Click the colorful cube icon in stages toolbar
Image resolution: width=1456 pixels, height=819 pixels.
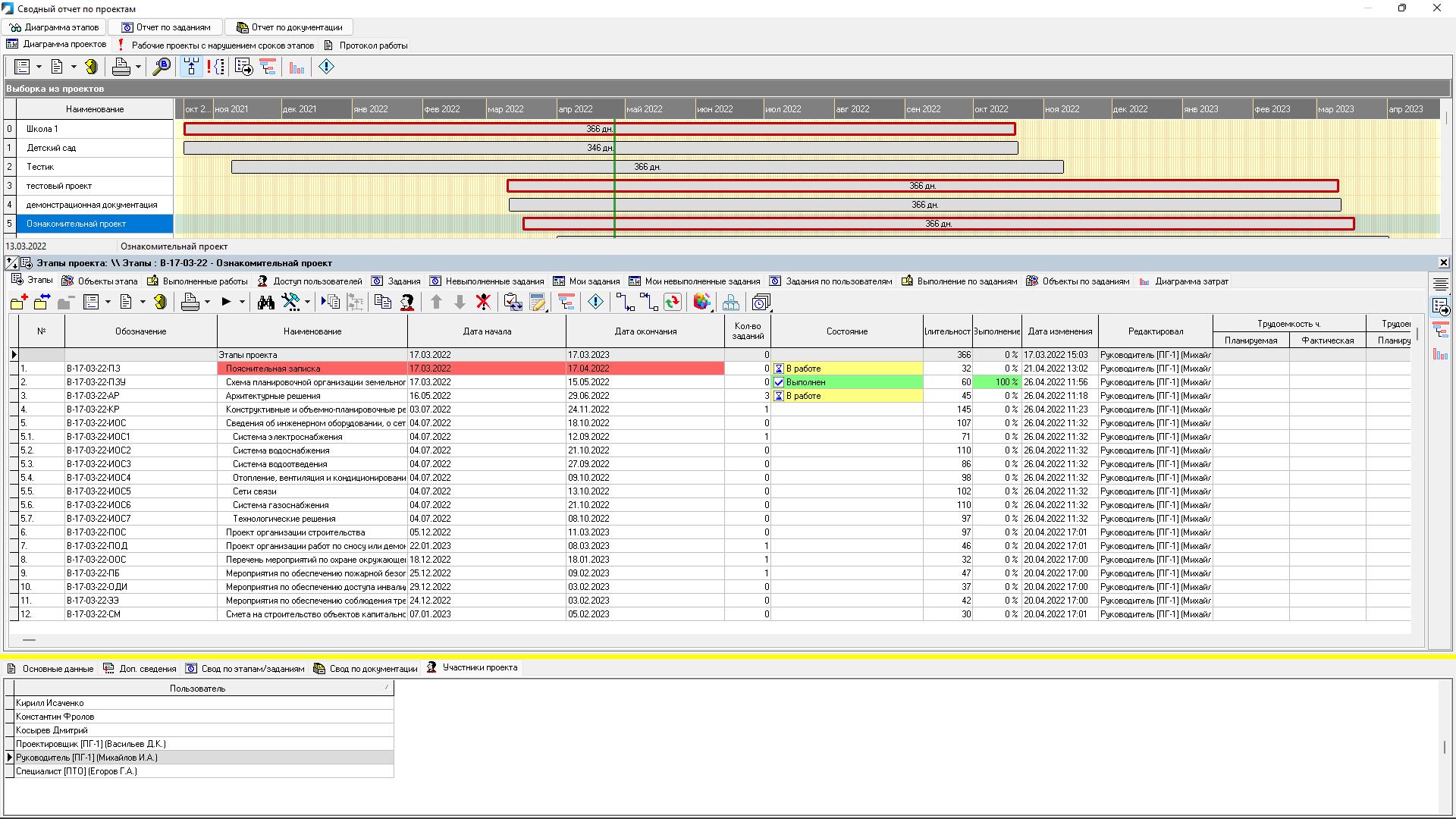[701, 303]
